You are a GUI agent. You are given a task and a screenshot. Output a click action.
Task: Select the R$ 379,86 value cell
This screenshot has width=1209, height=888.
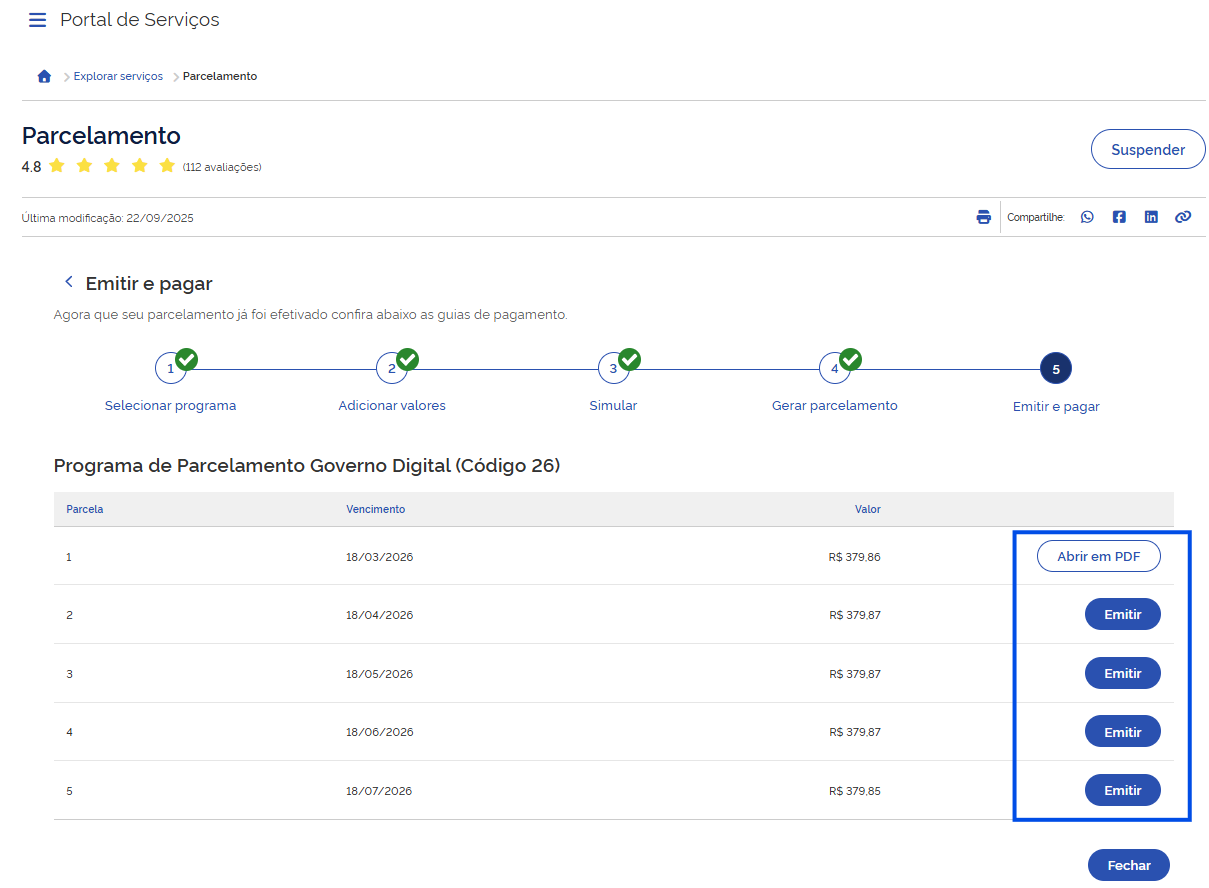pyautogui.click(x=855, y=557)
